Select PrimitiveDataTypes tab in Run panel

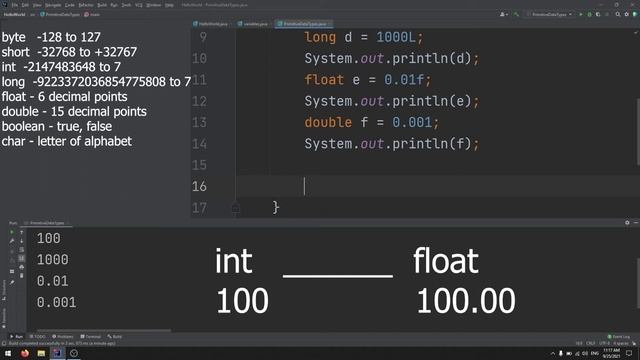click(47, 223)
